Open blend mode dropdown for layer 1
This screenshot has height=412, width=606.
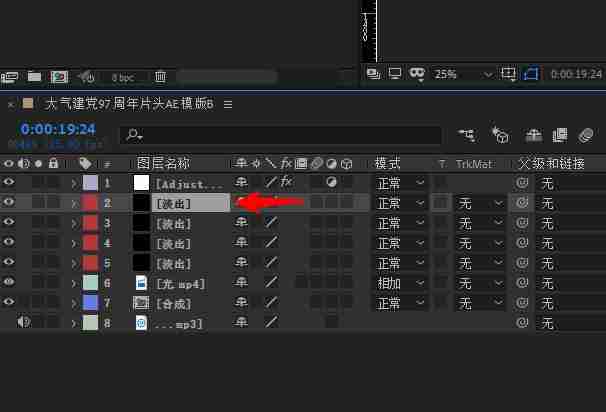[400, 183]
